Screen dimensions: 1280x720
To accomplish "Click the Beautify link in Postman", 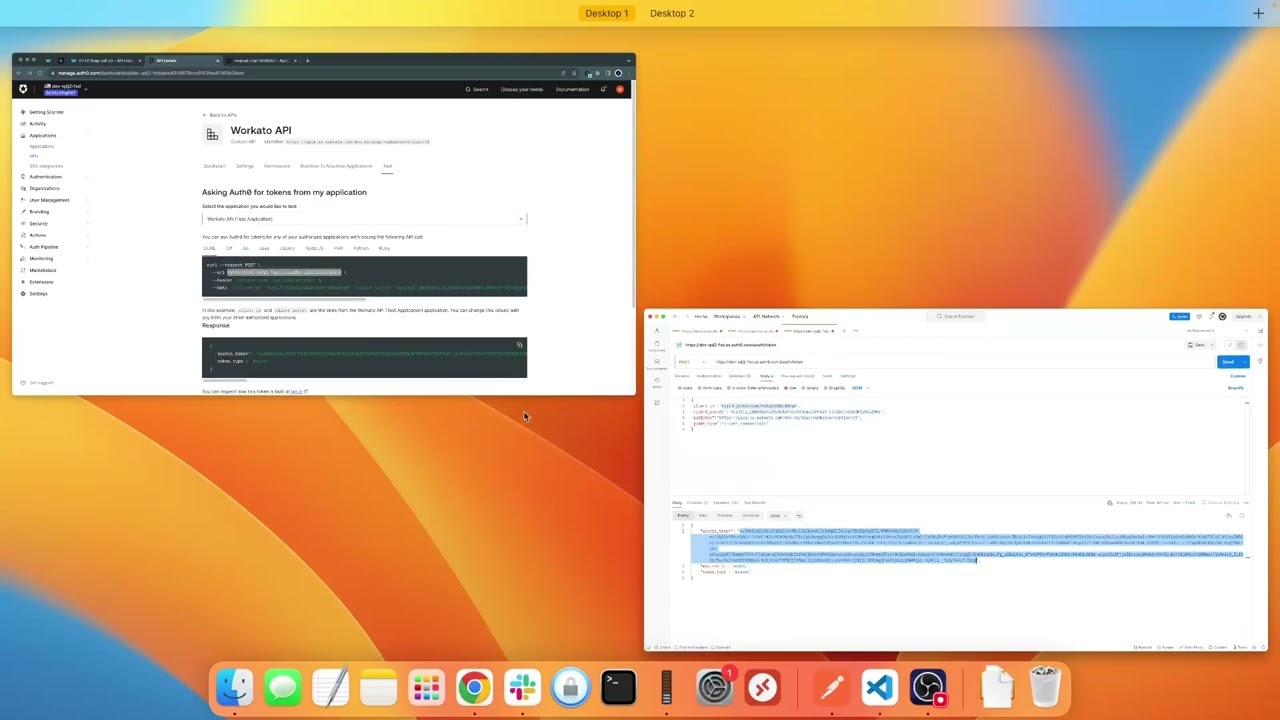I will 1236,388.
